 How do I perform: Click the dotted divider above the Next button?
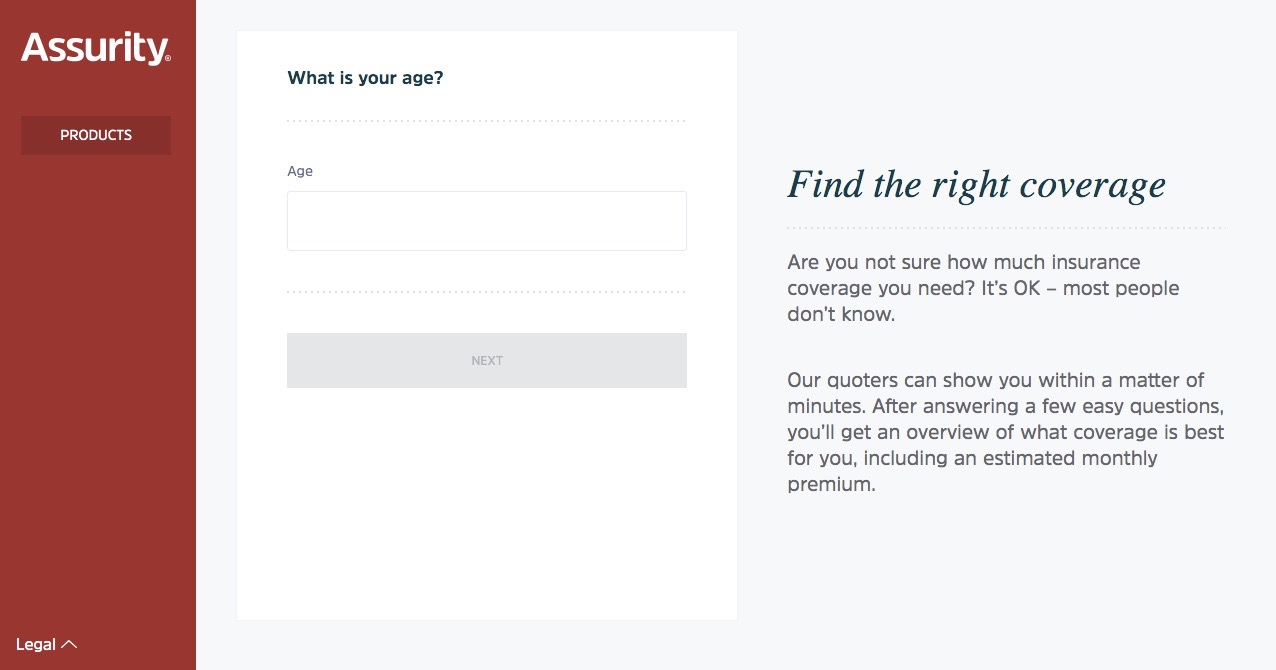click(x=486, y=292)
